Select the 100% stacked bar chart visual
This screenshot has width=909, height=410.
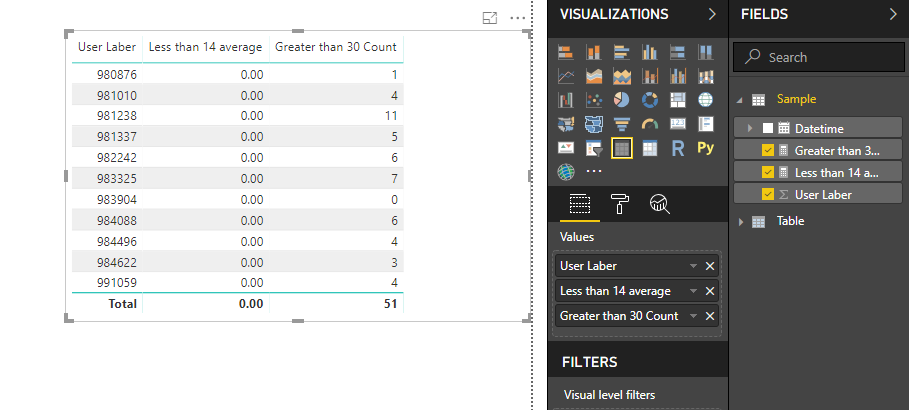(x=678, y=52)
